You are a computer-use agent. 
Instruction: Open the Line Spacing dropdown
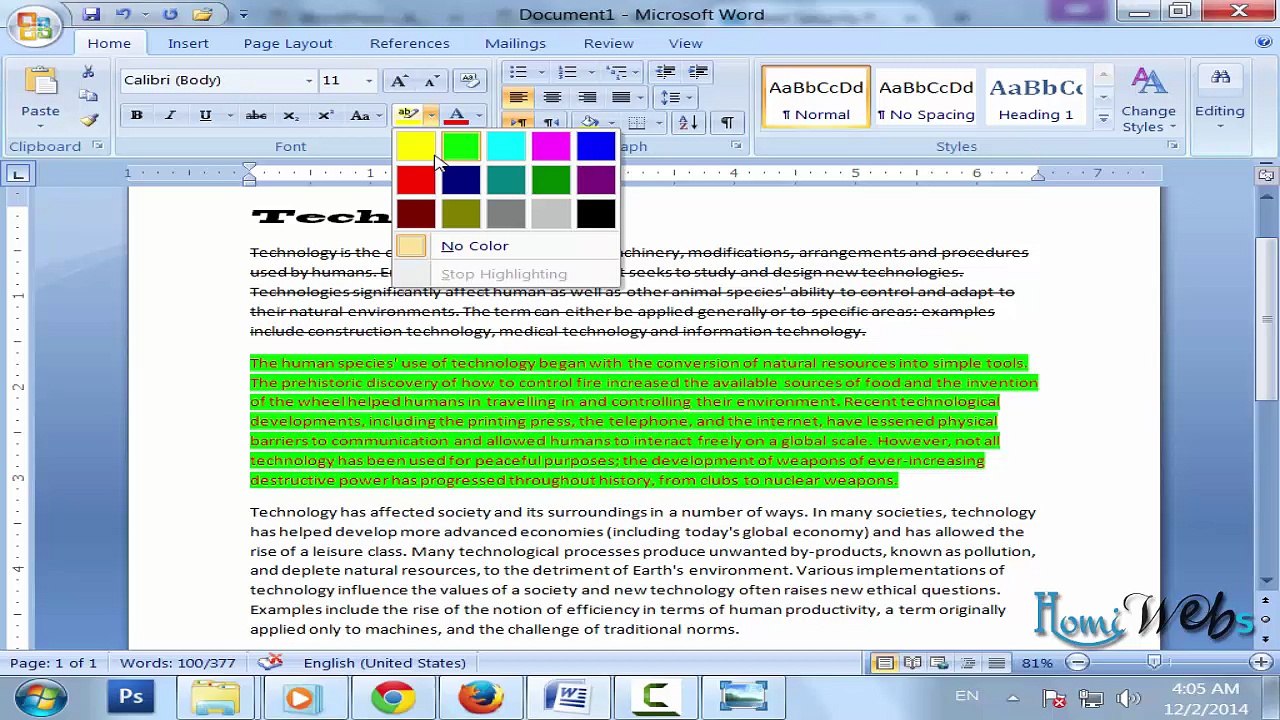coord(674,97)
